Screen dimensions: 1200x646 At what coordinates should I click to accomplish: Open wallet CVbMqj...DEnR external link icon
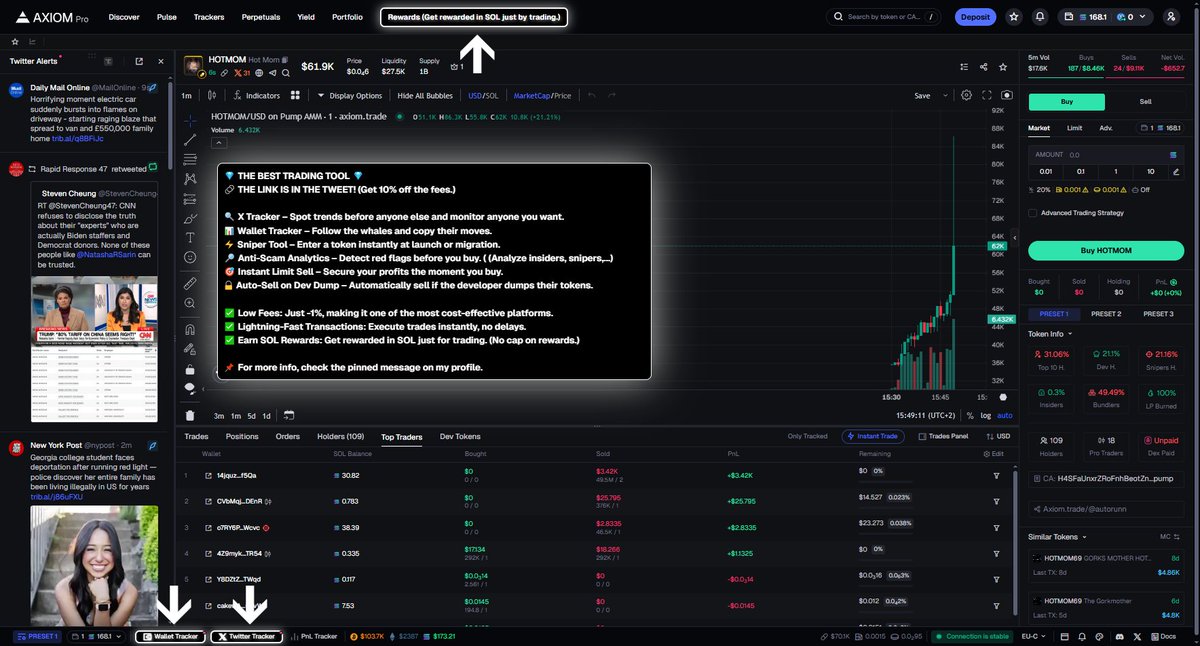[207, 501]
